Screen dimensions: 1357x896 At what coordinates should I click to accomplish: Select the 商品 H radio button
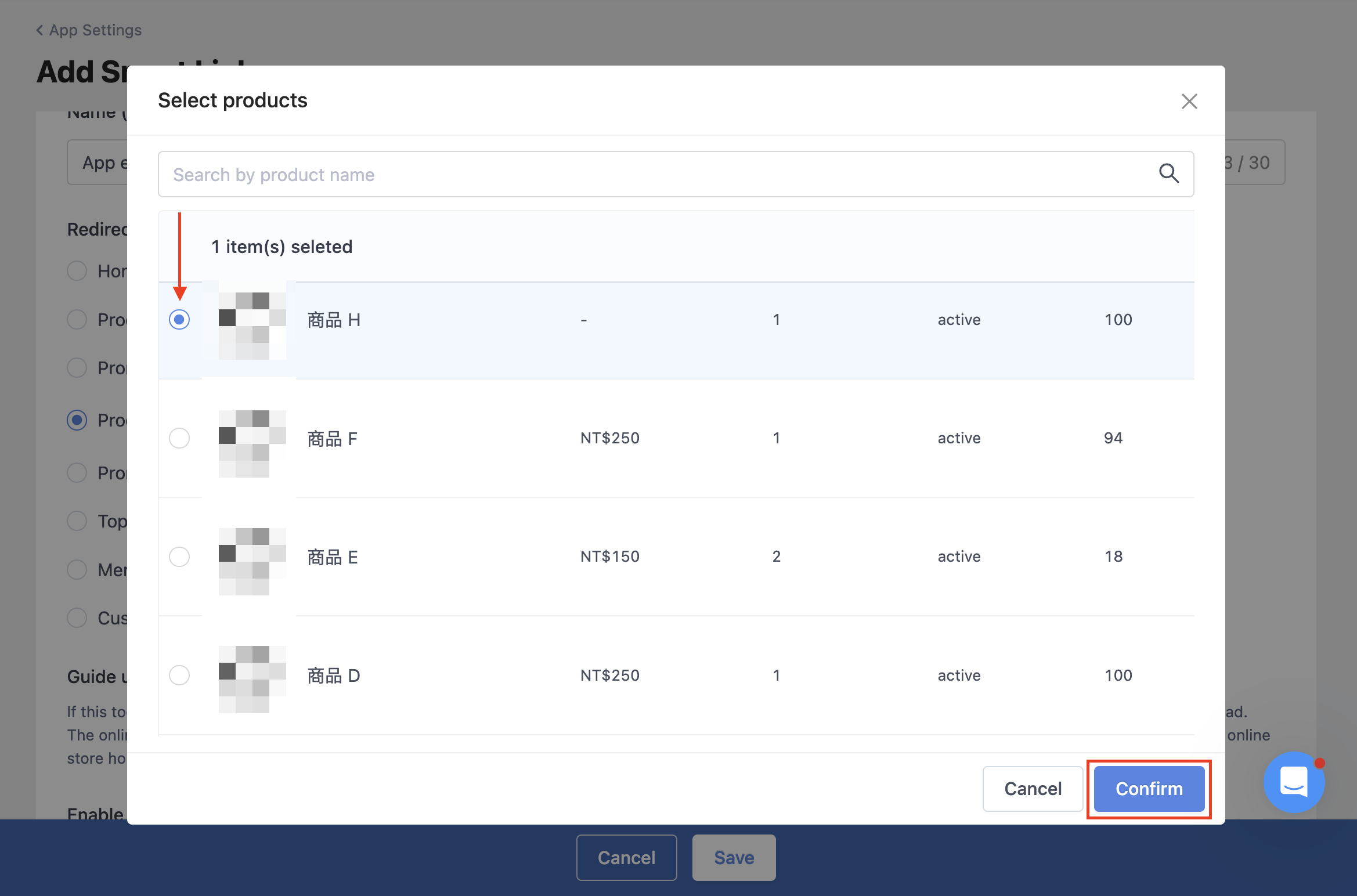tap(179, 319)
